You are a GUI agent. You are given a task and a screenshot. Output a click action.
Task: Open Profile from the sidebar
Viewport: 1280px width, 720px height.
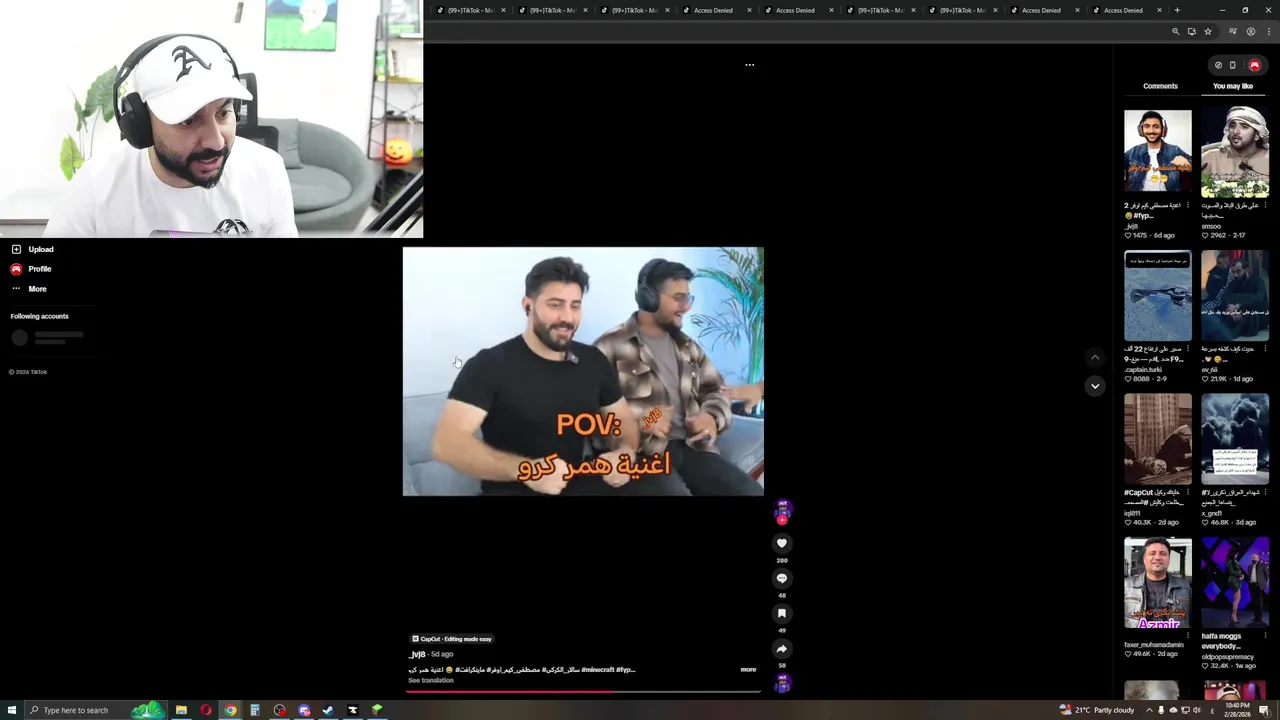click(30, 269)
